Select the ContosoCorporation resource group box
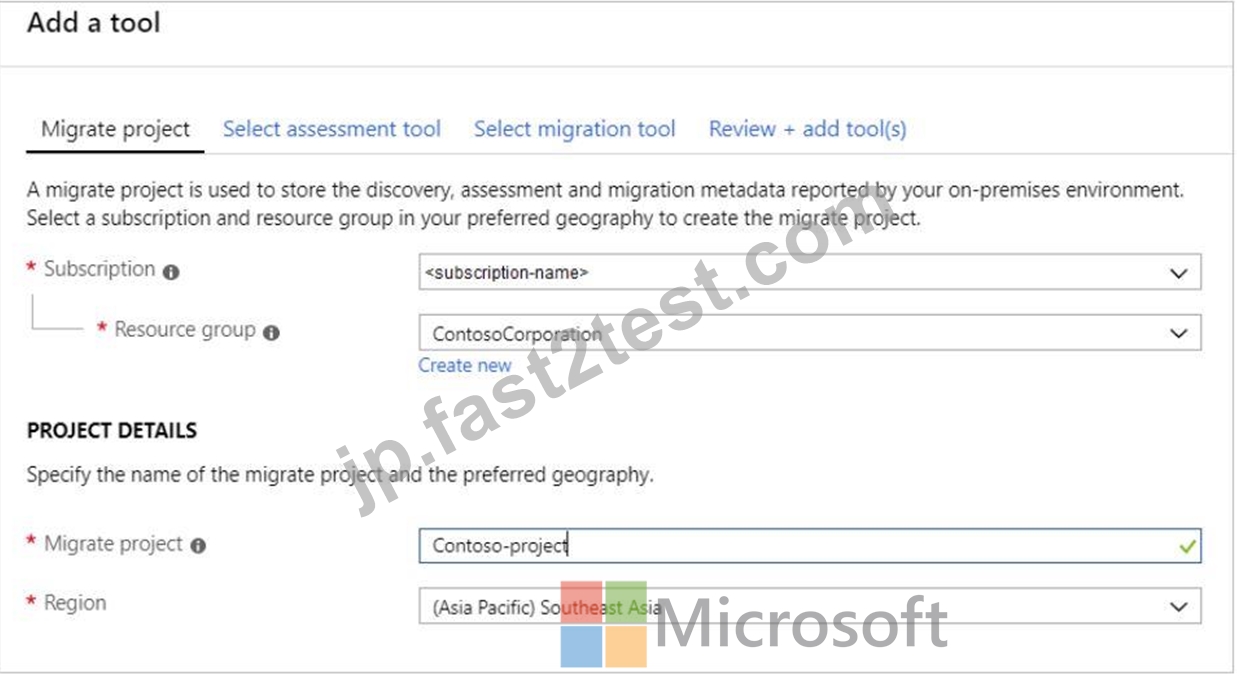Image resolution: width=1239 pixels, height=676 pixels. [810, 334]
